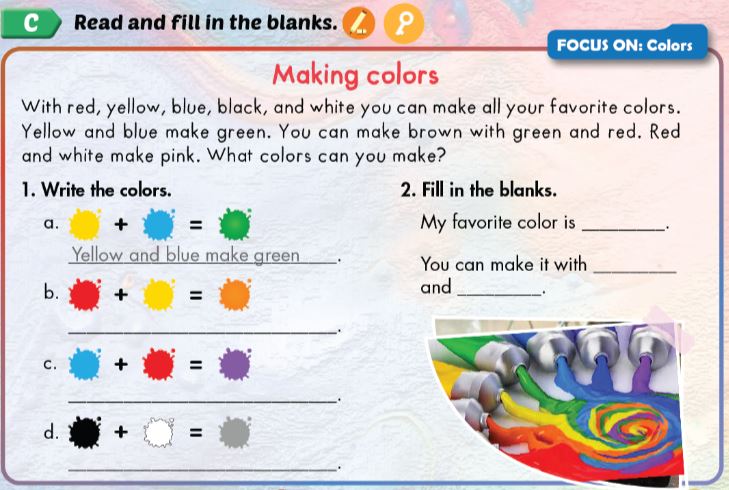729x490 pixels.
Task: Click the purple splat in row c
Action: [234, 365]
